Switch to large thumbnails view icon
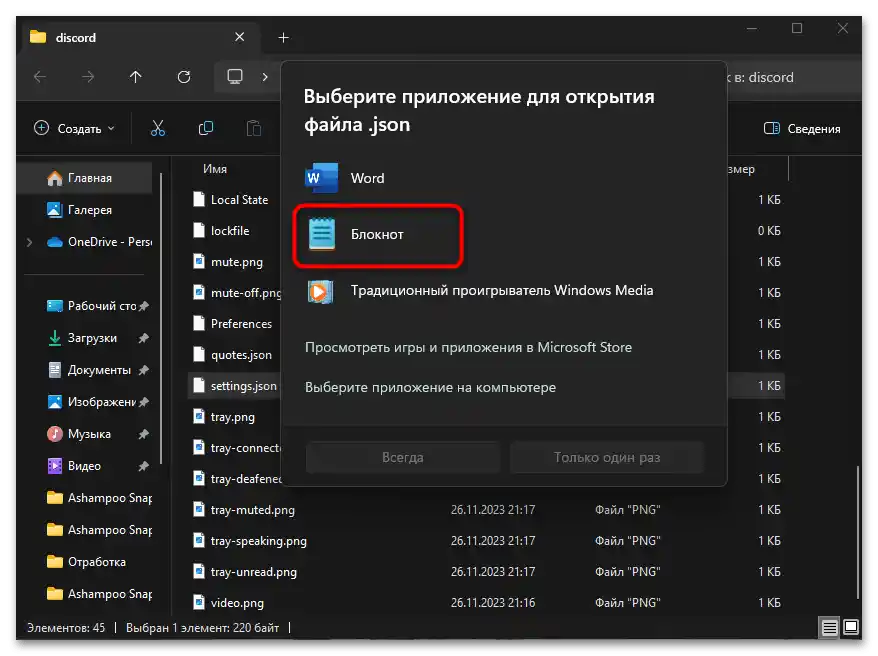This screenshot has width=878, height=656. 851,627
